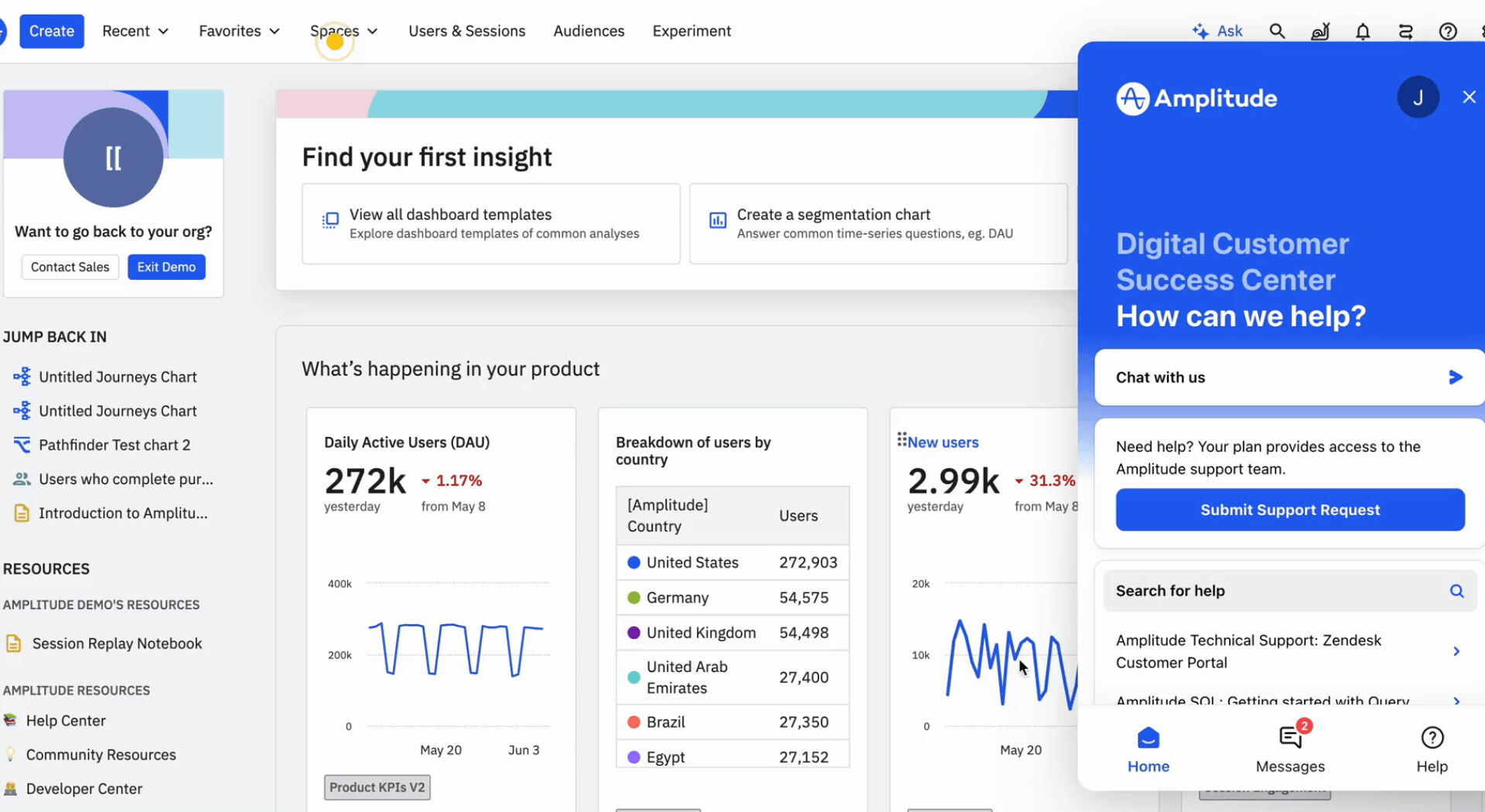Screen dimensions: 1485x812
Task: Click the send arrow on Chat with us
Action: pyautogui.click(x=1455, y=377)
